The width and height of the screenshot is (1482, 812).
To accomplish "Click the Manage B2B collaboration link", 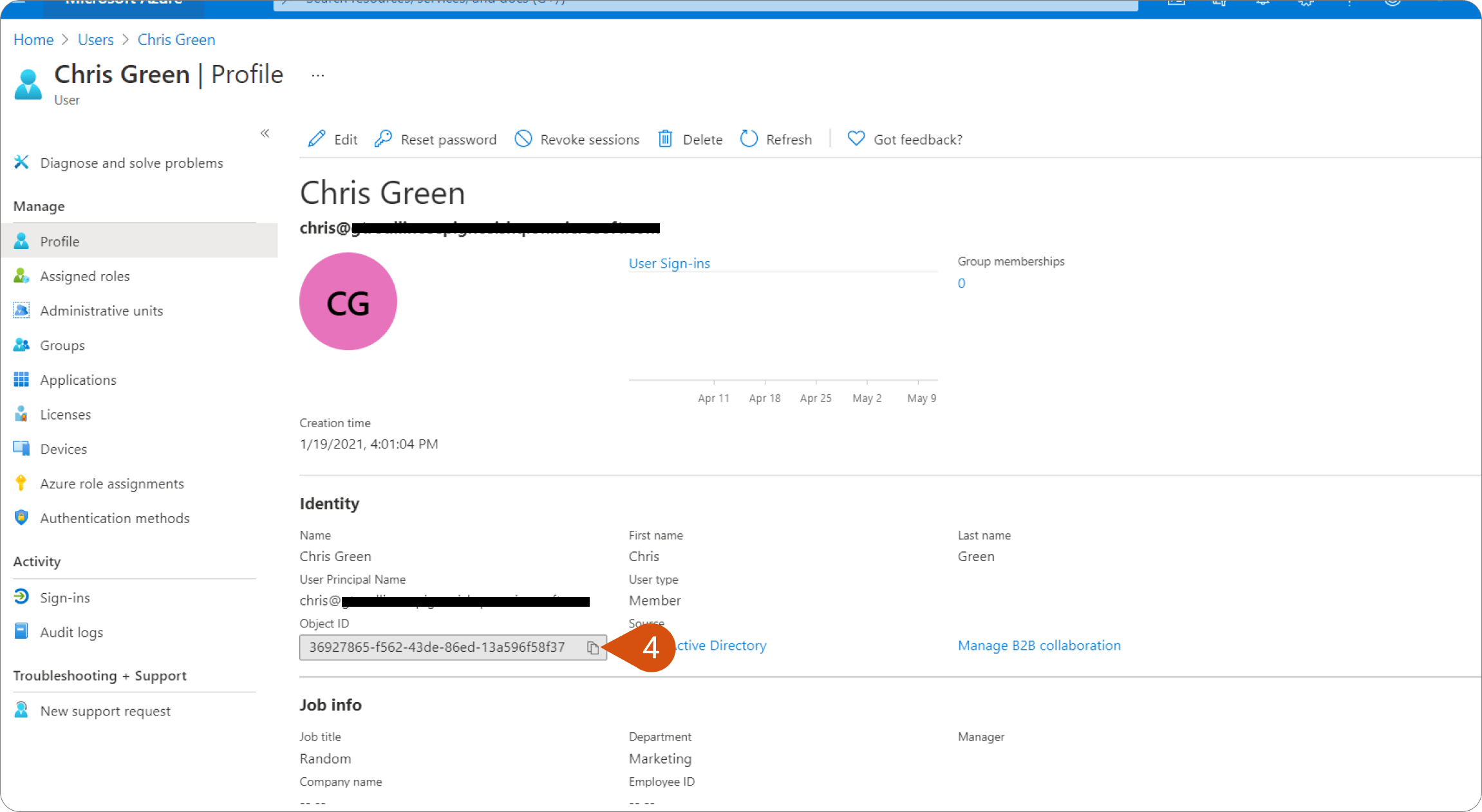I will point(1039,645).
